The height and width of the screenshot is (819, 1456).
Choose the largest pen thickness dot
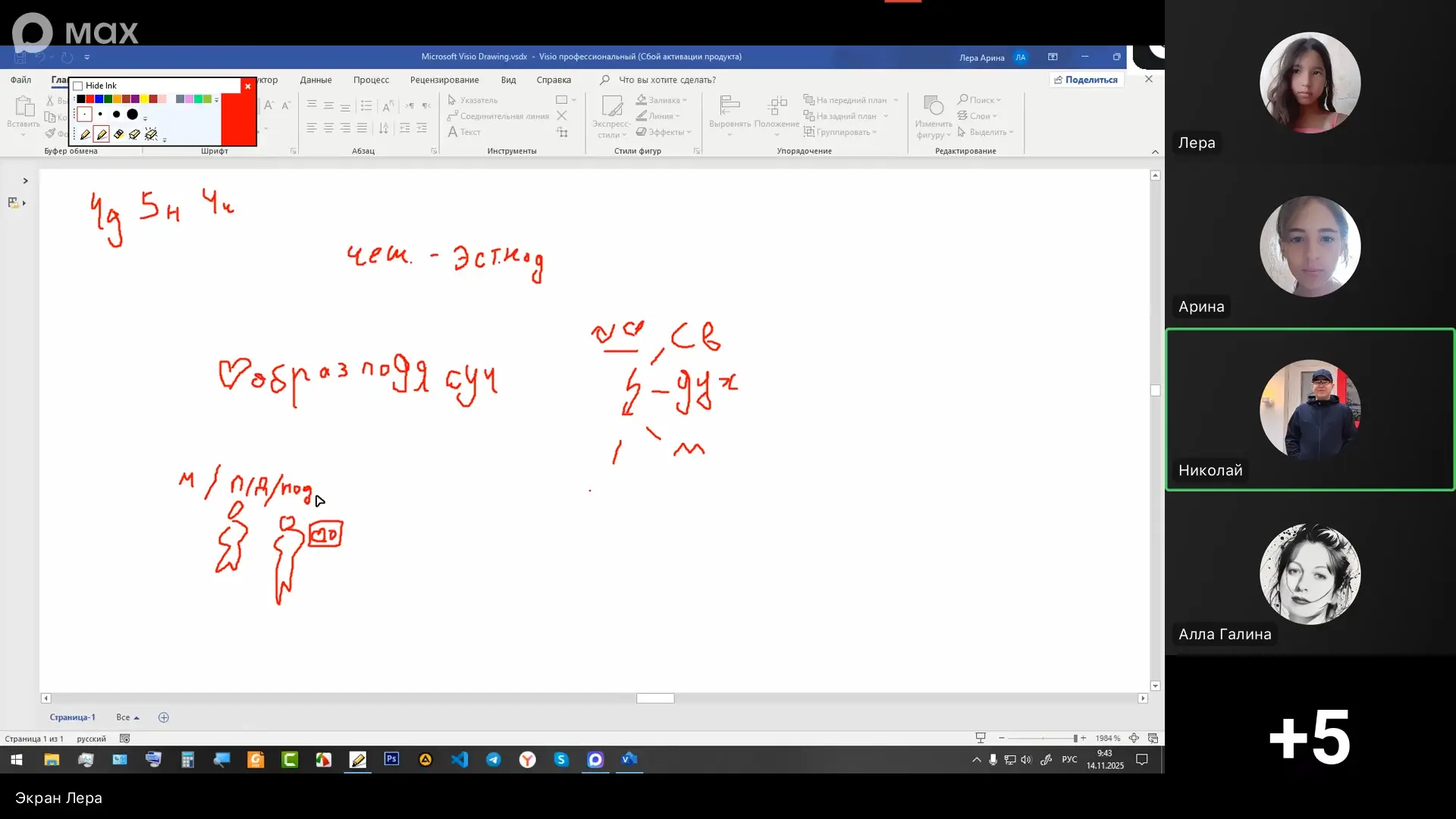[133, 115]
